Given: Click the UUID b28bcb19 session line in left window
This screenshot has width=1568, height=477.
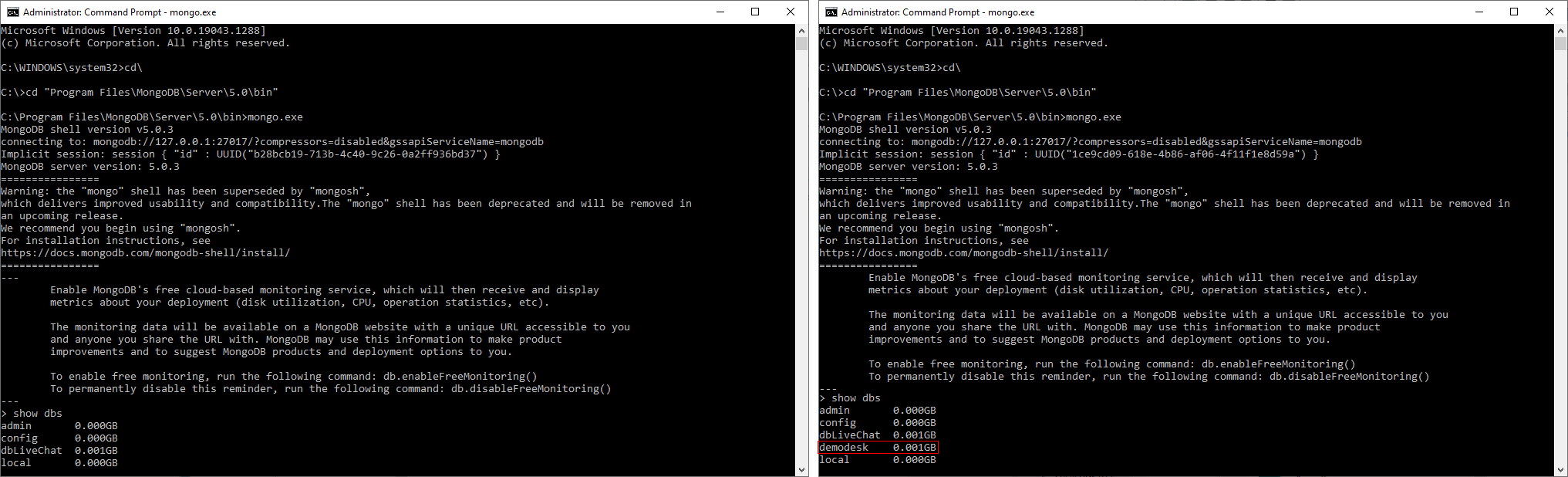Looking at the screenshot, I should click(x=251, y=154).
